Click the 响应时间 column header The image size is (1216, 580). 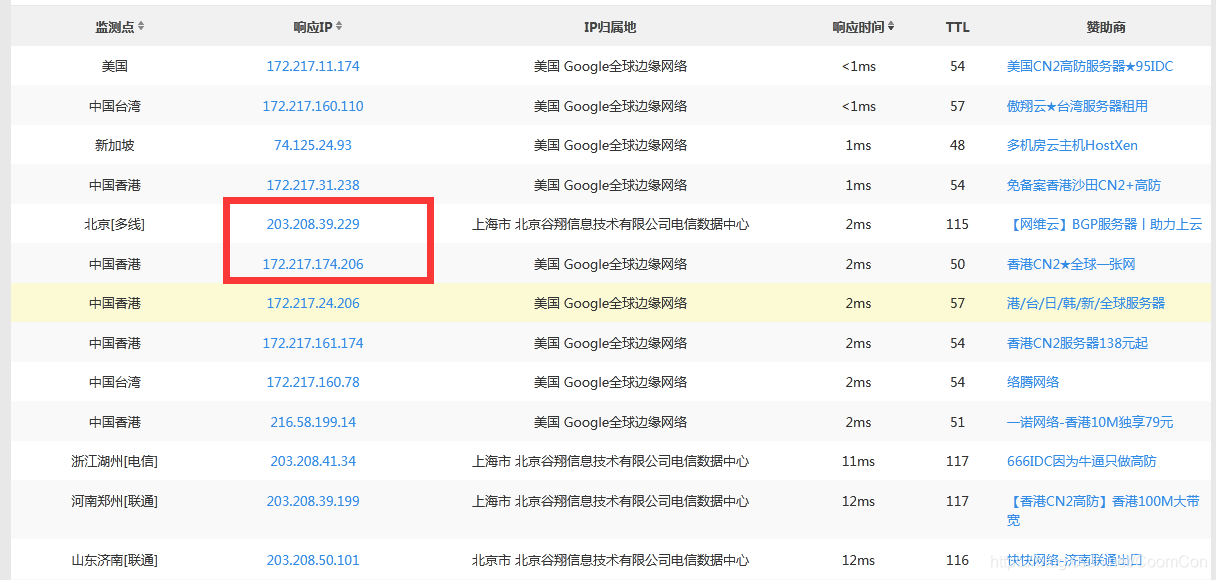[858, 27]
